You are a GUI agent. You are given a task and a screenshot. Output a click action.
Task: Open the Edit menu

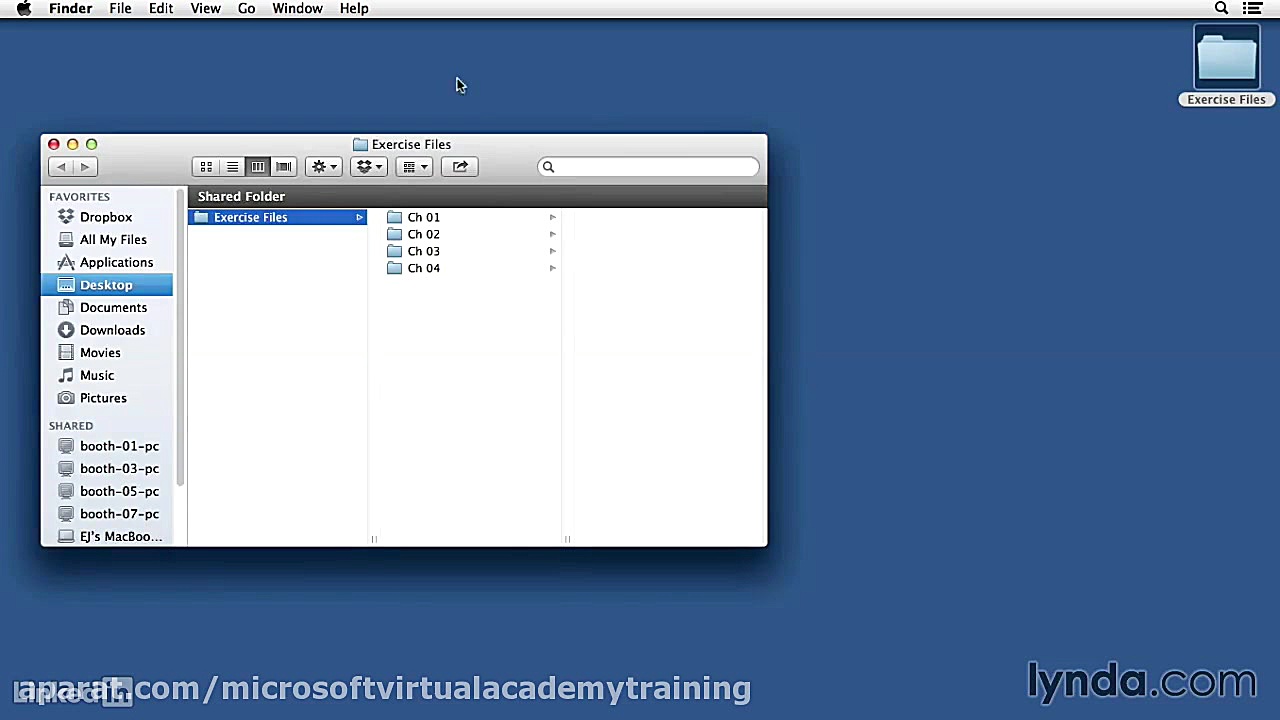(161, 8)
